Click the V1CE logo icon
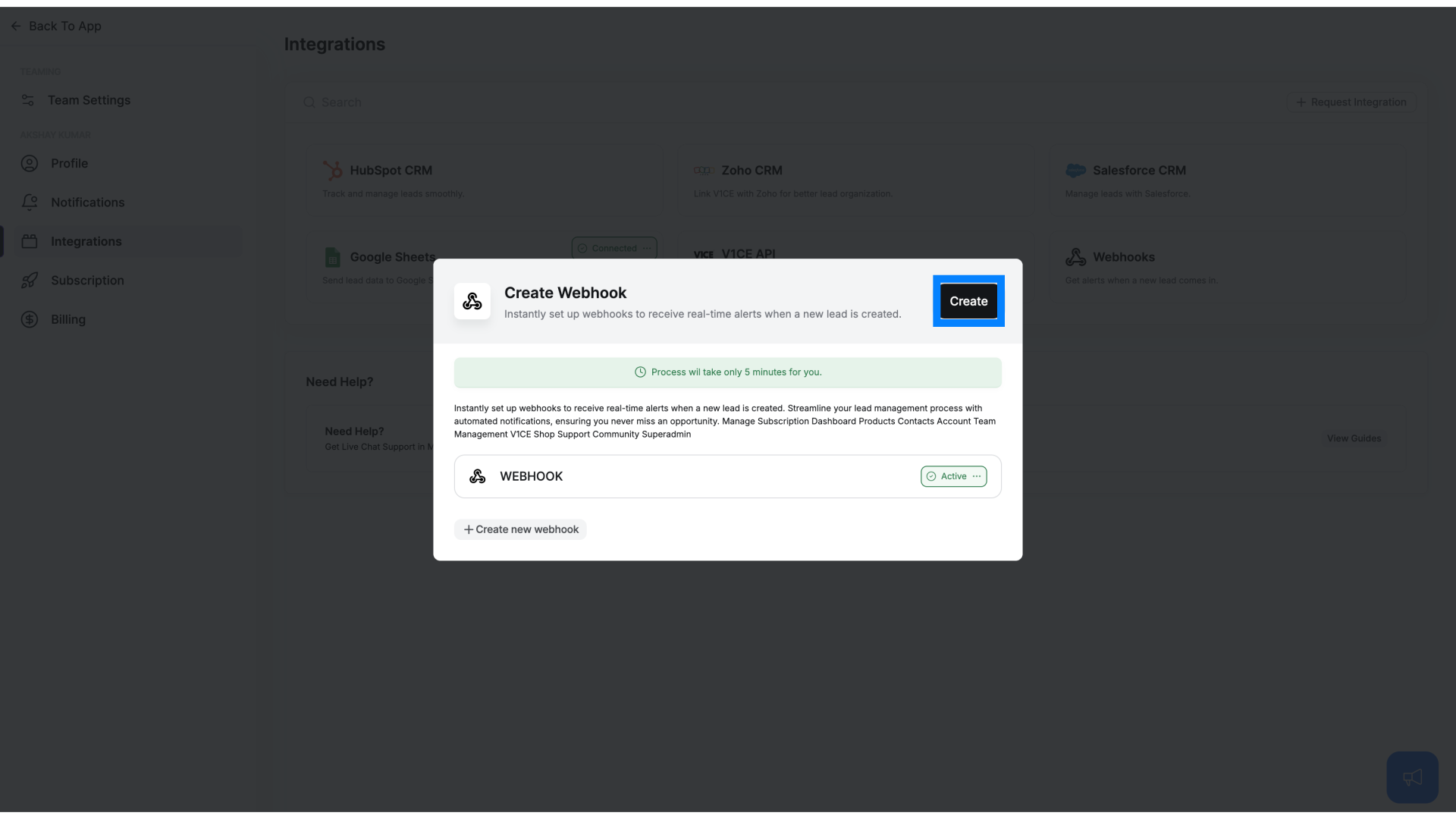Image resolution: width=1456 pixels, height=819 pixels. pyautogui.click(x=704, y=255)
